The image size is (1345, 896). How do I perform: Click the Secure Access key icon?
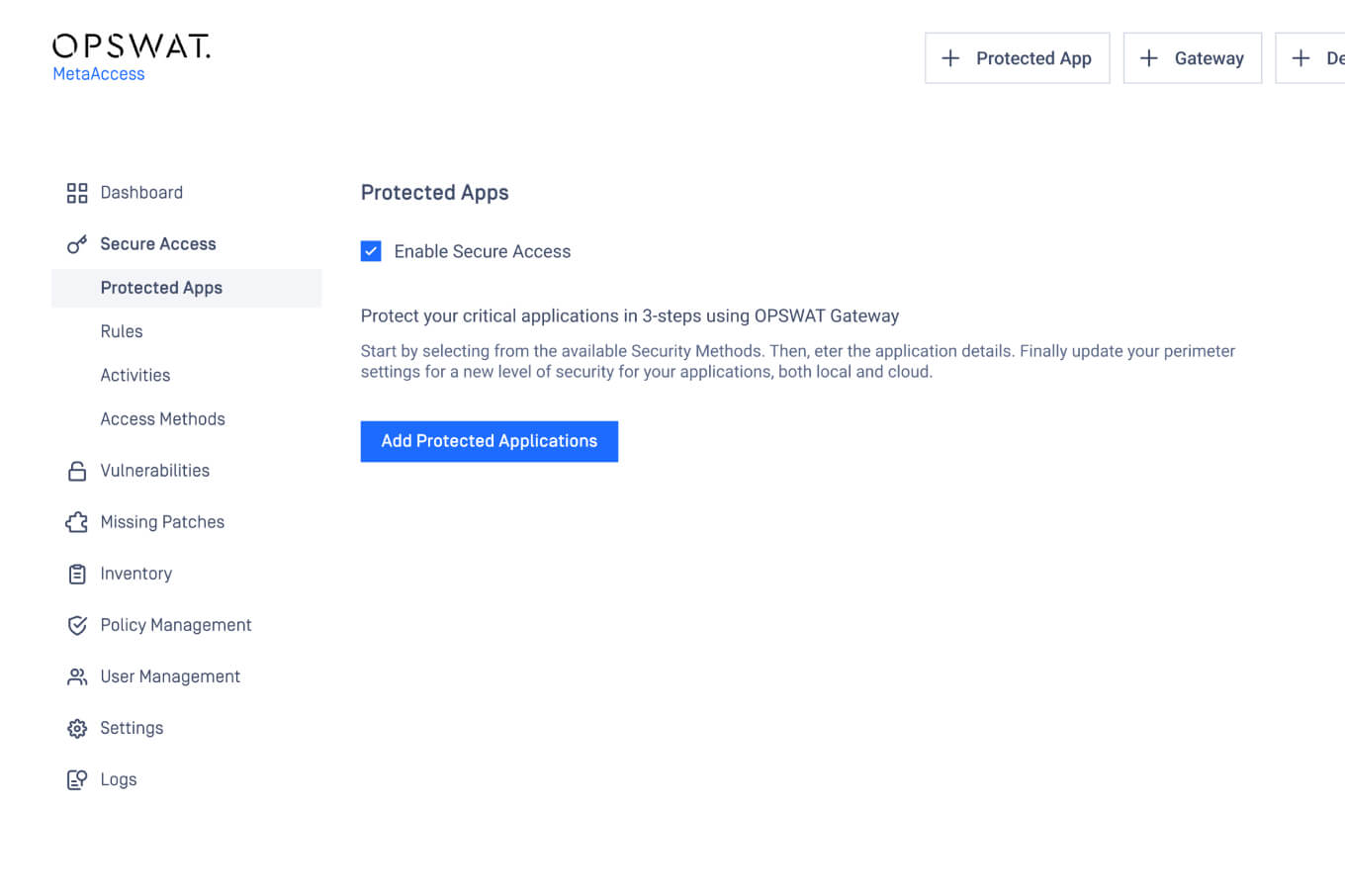pyautogui.click(x=77, y=244)
